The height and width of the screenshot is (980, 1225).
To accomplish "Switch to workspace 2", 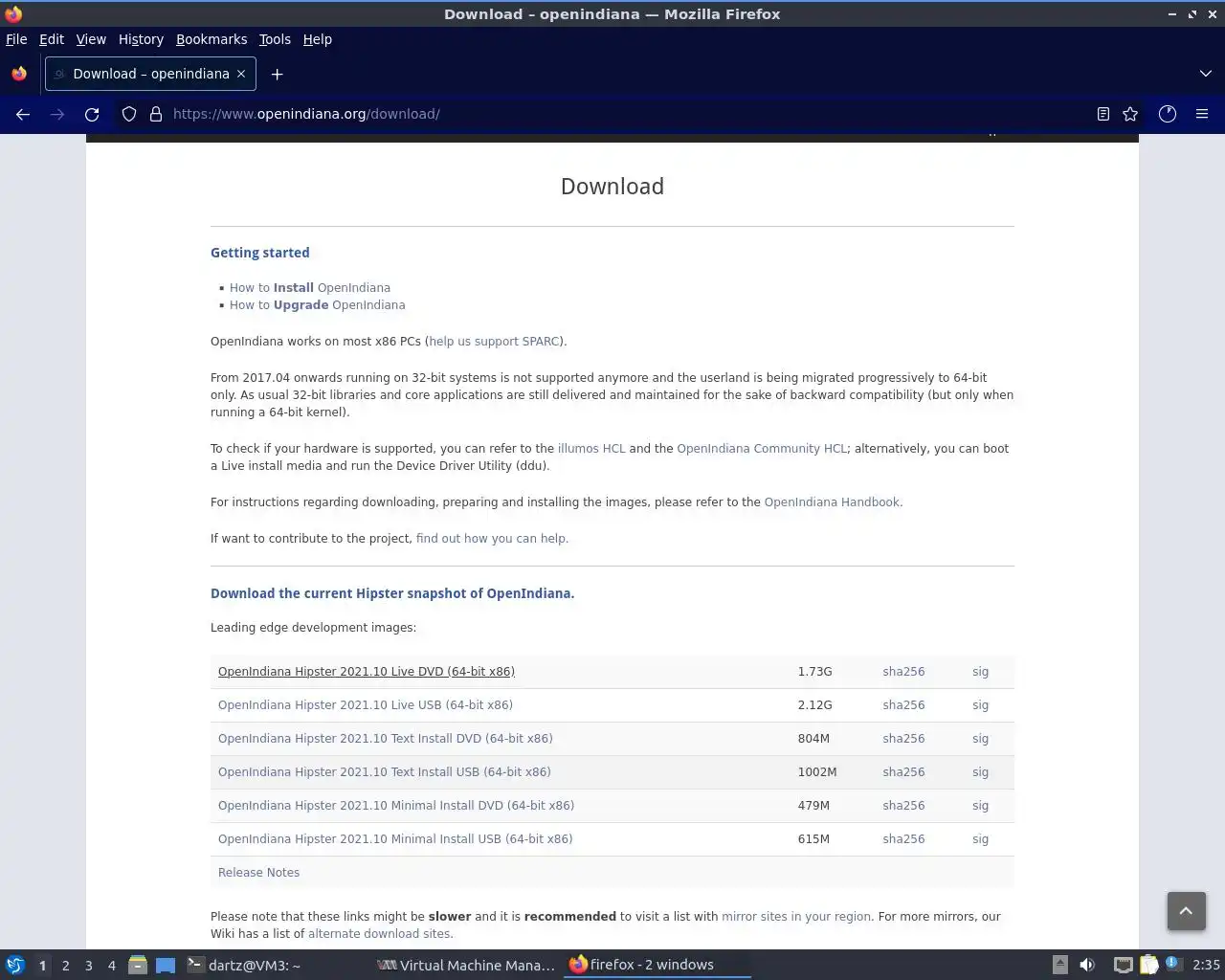I will click(65, 965).
